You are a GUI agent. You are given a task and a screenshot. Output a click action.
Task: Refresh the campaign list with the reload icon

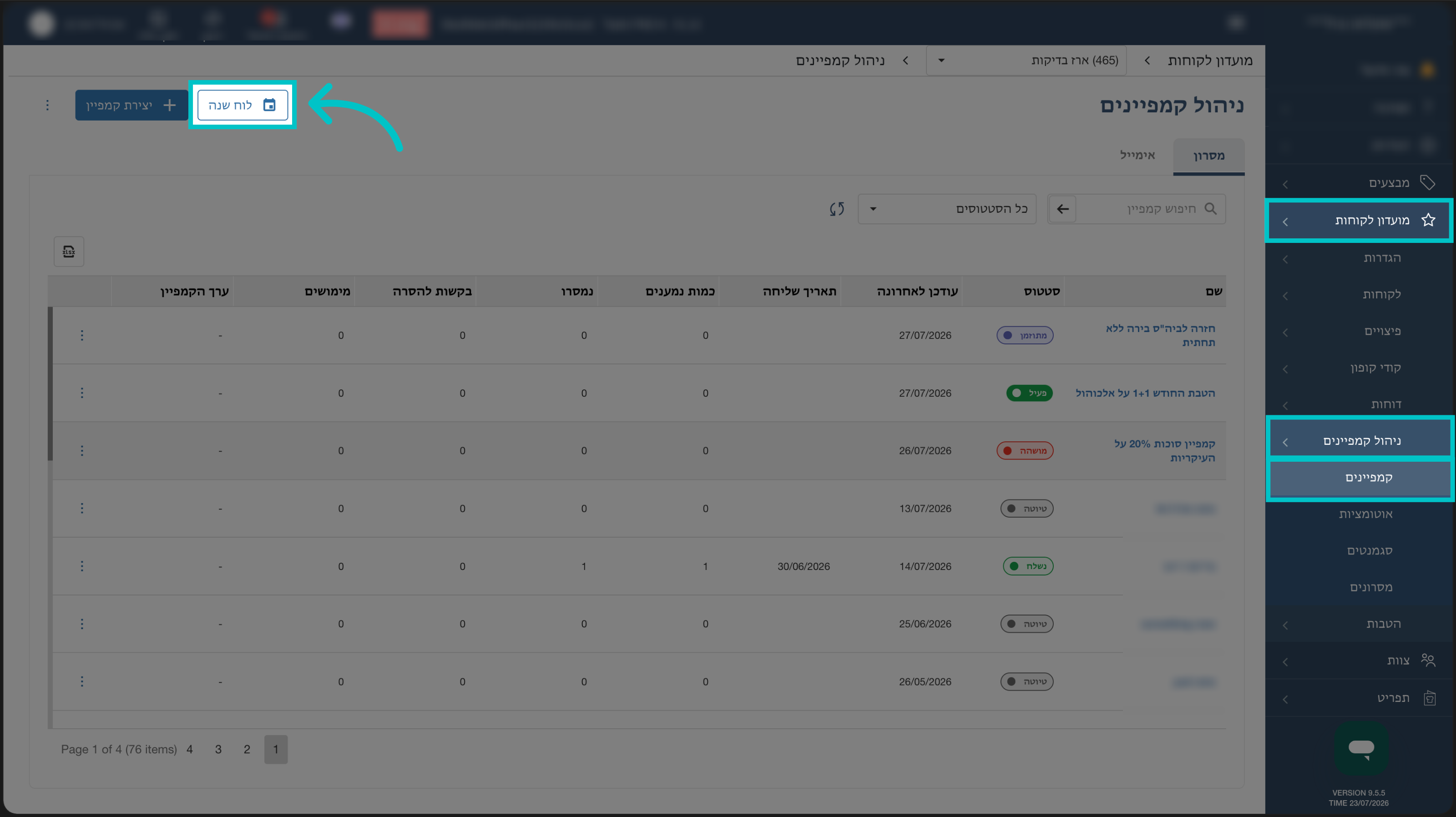point(837,209)
